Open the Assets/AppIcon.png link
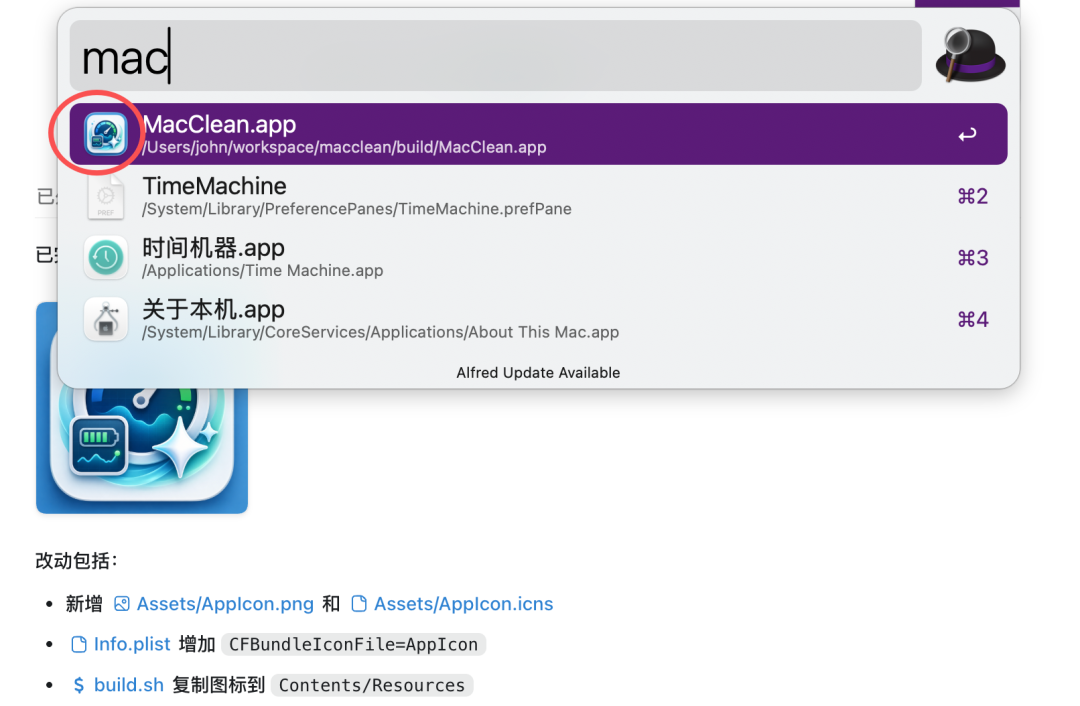Viewport: 1080px width, 706px height. point(225,604)
